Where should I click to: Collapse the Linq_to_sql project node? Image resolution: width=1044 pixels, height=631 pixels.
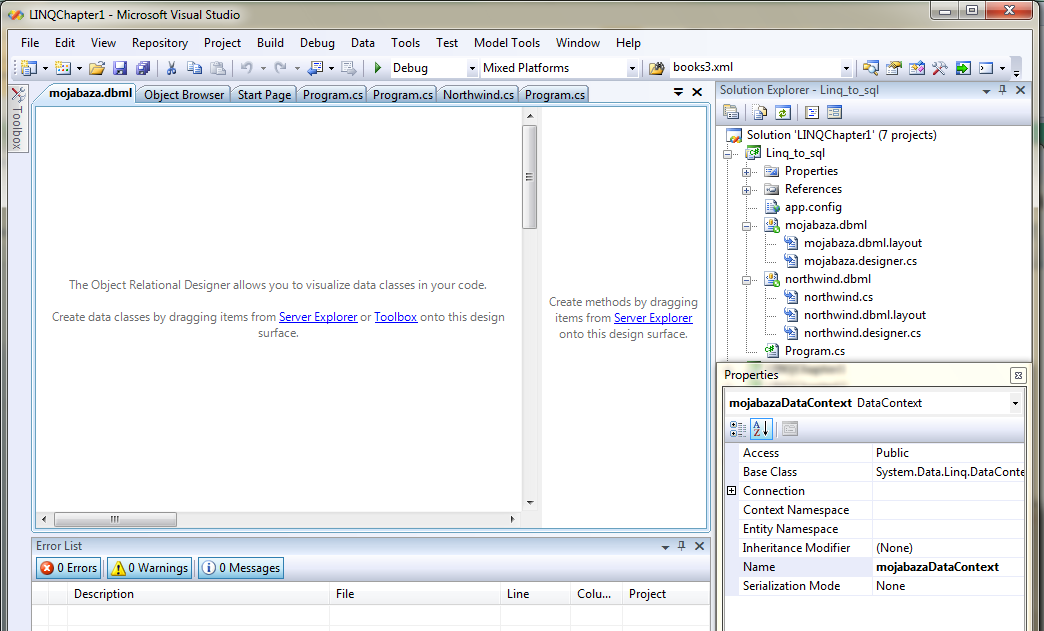click(x=728, y=154)
